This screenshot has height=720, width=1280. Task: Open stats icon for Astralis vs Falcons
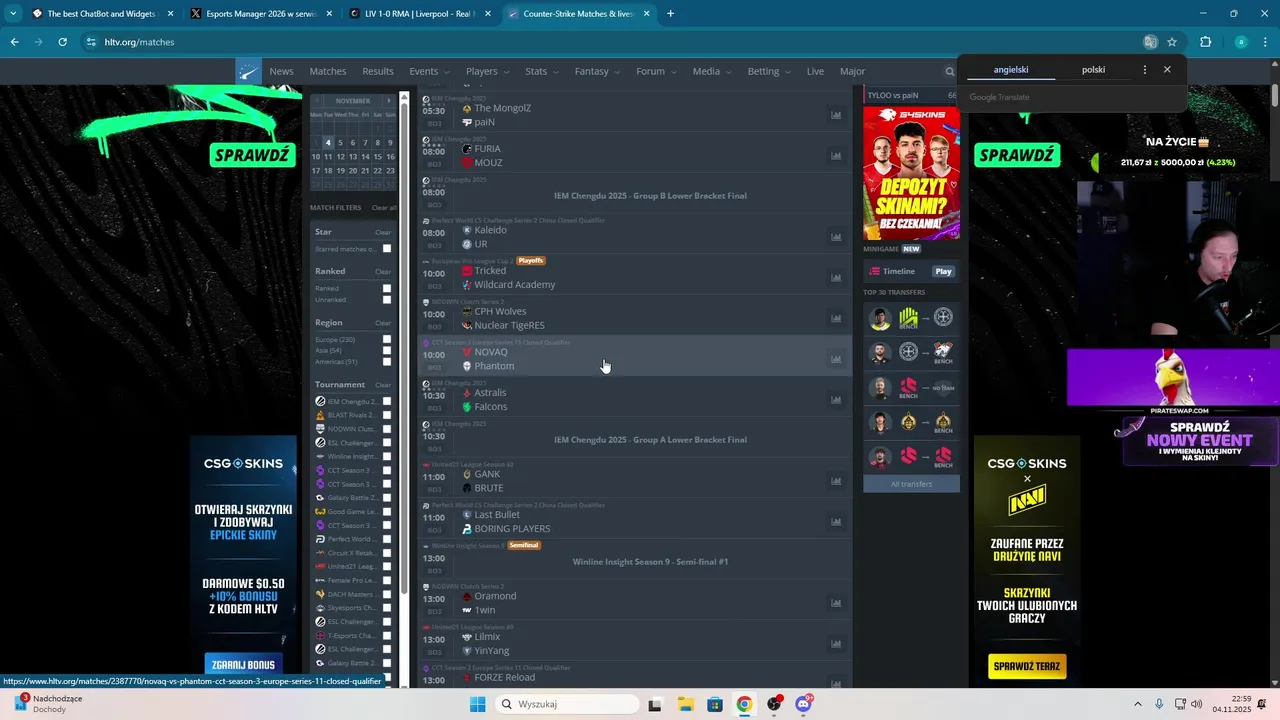[836, 400]
